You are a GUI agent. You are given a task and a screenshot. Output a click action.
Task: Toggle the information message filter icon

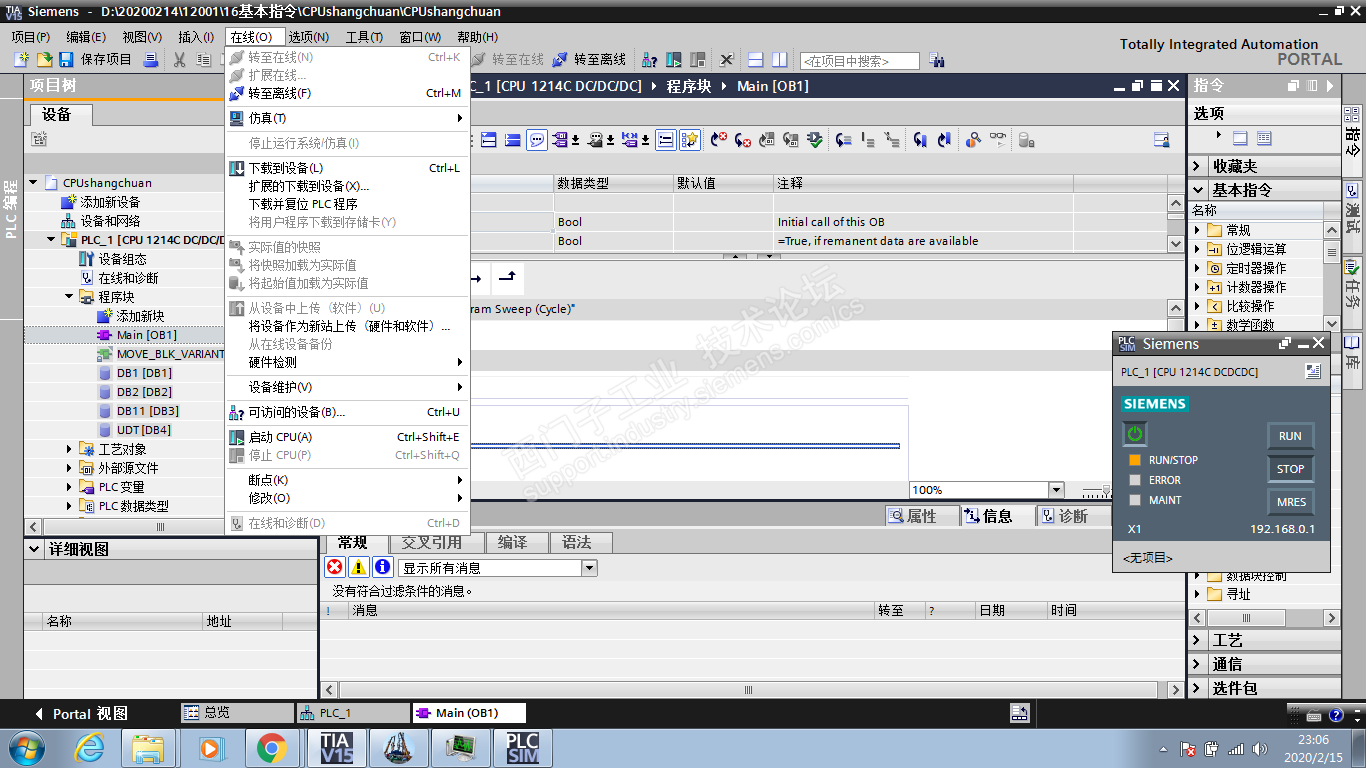click(x=383, y=567)
